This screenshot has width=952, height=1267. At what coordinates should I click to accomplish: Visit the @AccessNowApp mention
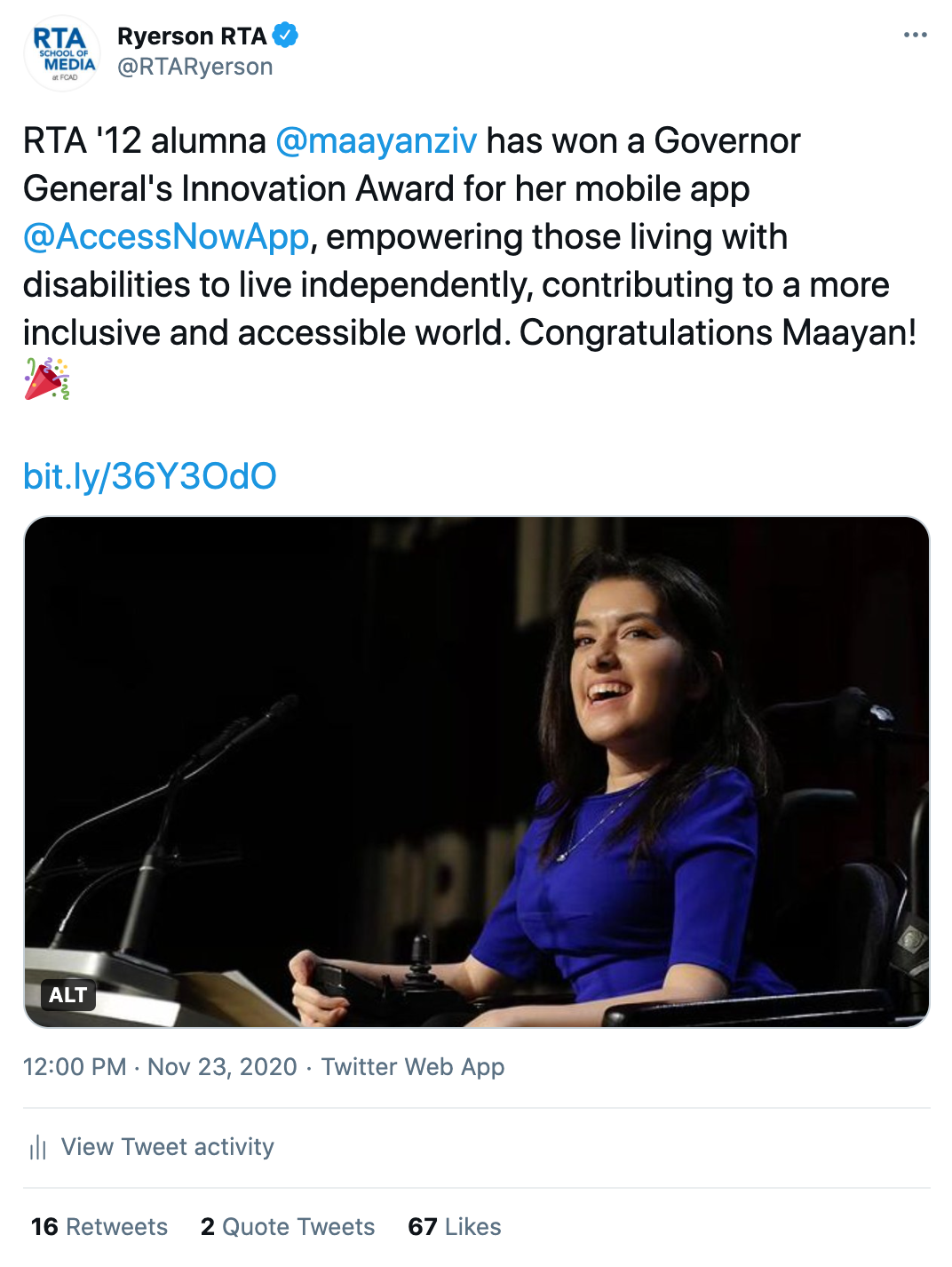[x=166, y=237]
